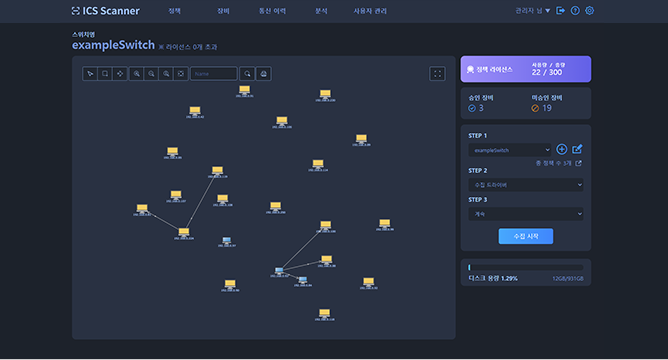Click the blue hub node with three links
668x360 pixels.
pos(279,271)
